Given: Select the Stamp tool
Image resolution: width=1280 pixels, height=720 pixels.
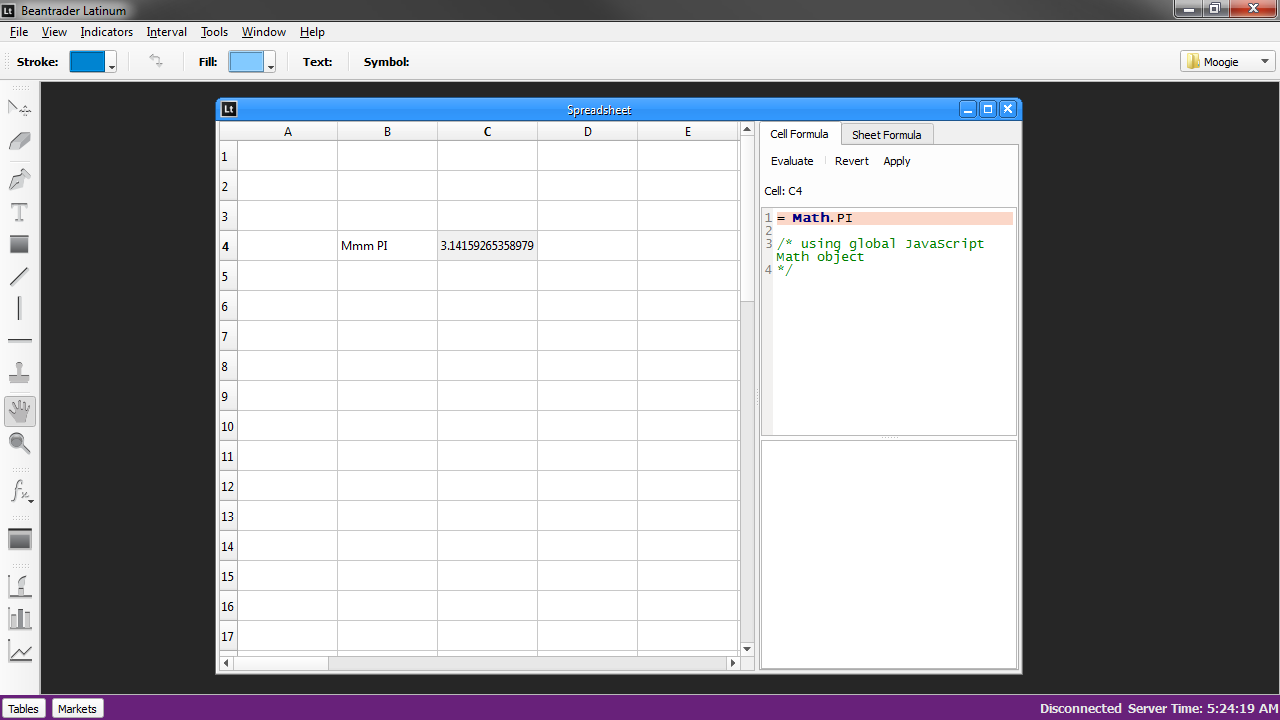Looking at the screenshot, I should coord(20,374).
